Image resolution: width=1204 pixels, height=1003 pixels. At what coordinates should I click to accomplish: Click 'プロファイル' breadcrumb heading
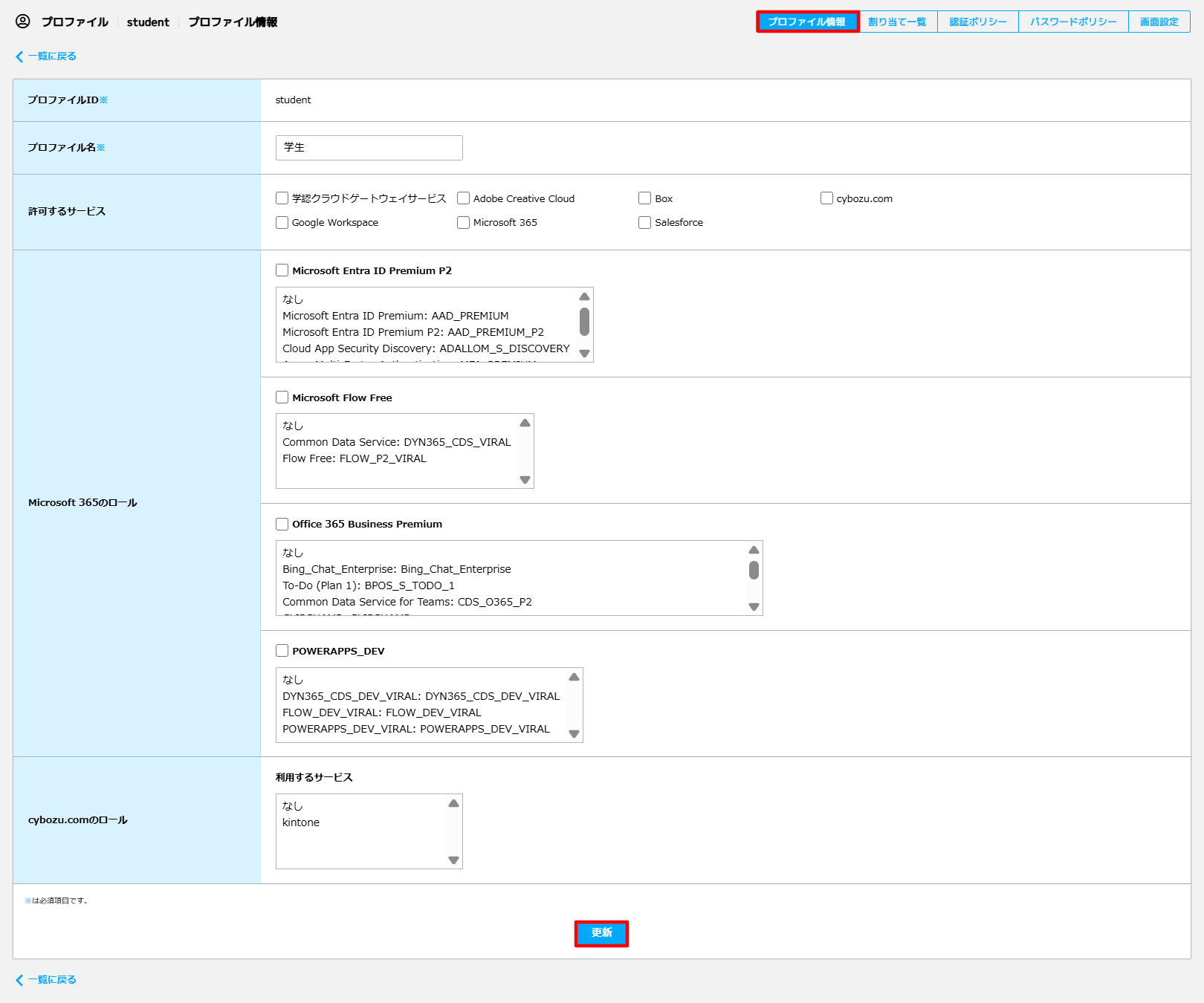(75, 22)
